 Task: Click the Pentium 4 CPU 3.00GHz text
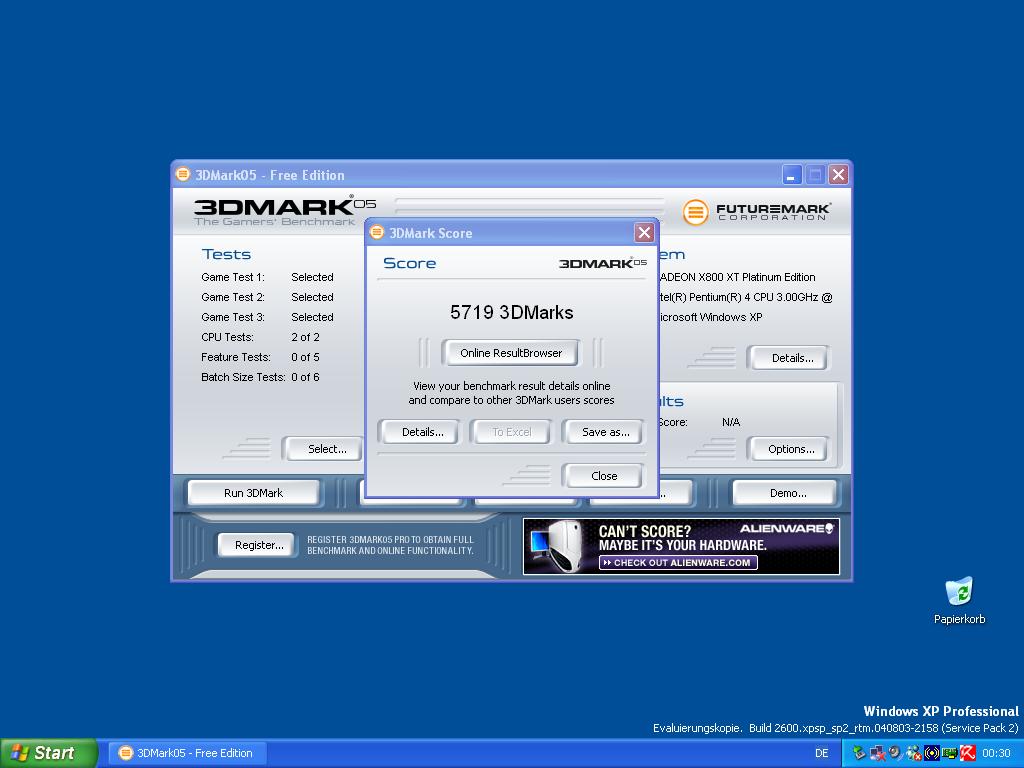(746, 297)
